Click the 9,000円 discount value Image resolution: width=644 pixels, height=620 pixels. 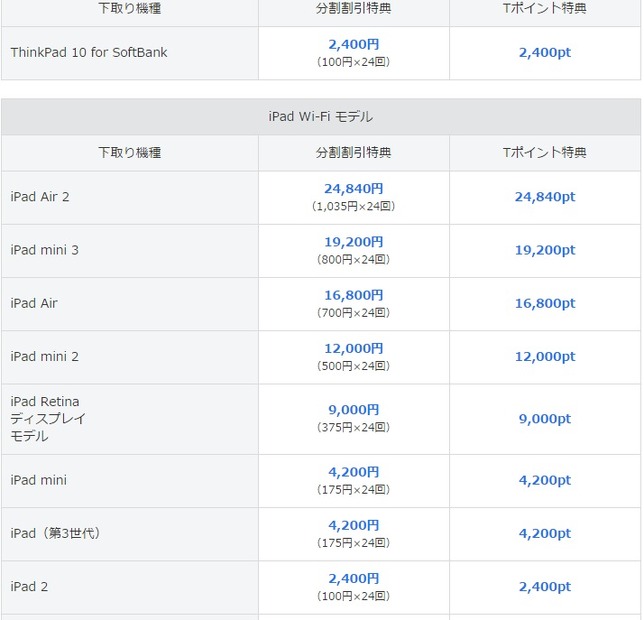pos(354,410)
